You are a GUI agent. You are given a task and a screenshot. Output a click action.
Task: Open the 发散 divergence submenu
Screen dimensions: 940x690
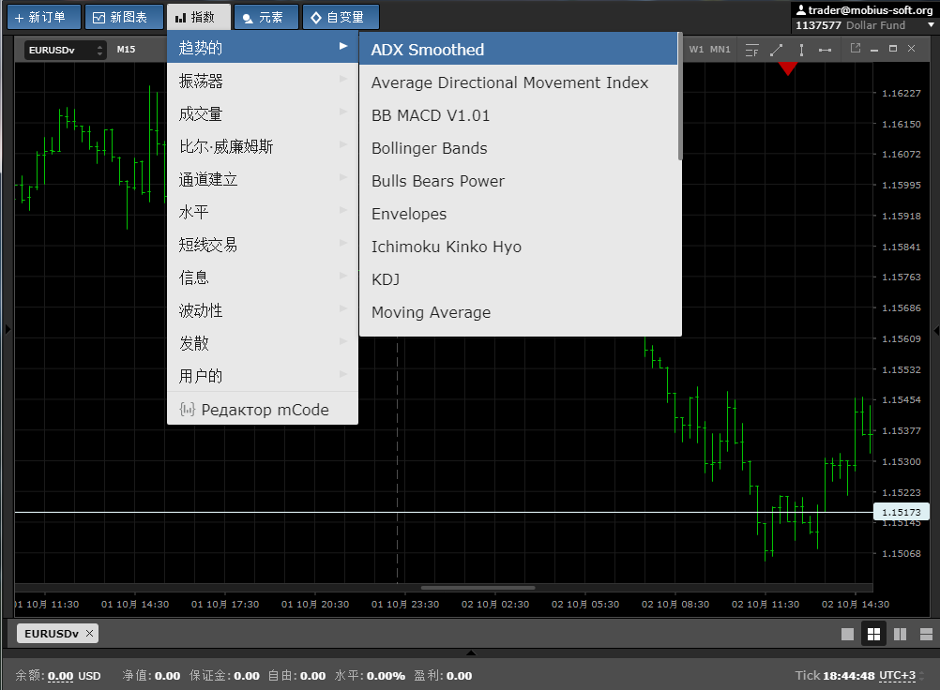[263, 343]
